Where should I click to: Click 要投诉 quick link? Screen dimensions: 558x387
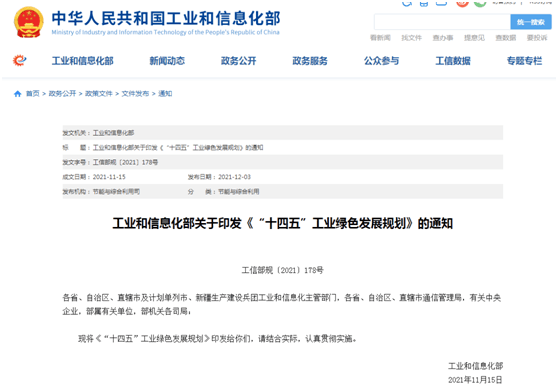pyautogui.click(x=537, y=38)
